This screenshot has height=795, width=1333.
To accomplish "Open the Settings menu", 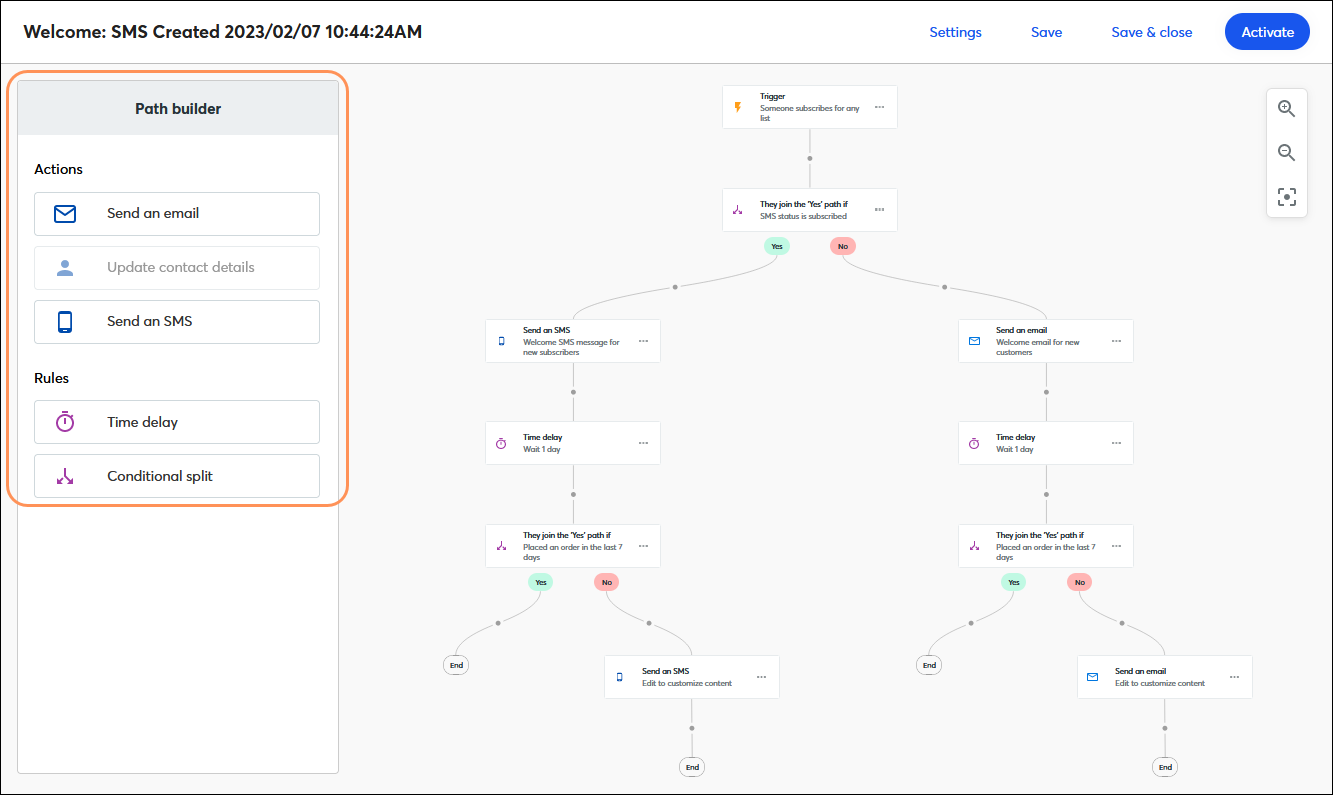I will [955, 31].
